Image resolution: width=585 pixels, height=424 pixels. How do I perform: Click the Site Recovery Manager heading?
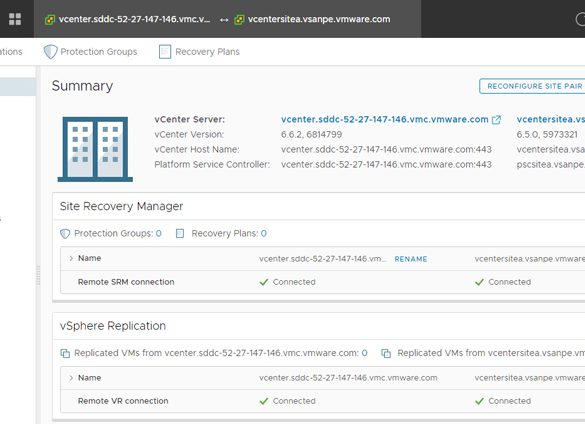[121, 206]
